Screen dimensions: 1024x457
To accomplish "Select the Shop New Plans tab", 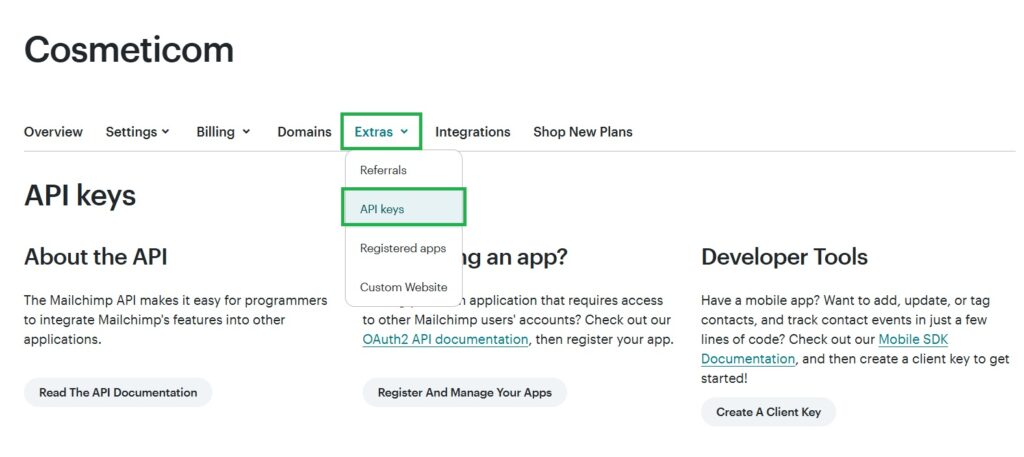I will (x=583, y=132).
